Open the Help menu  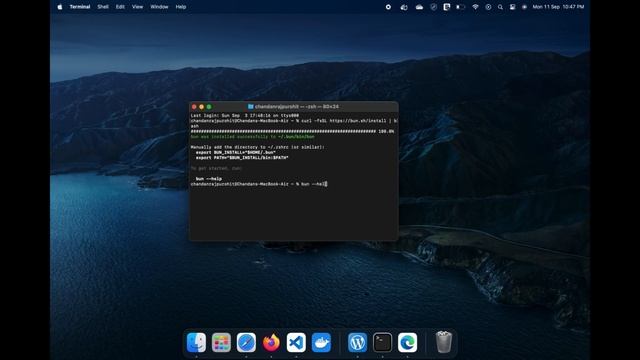pyautogui.click(x=181, y=7)
